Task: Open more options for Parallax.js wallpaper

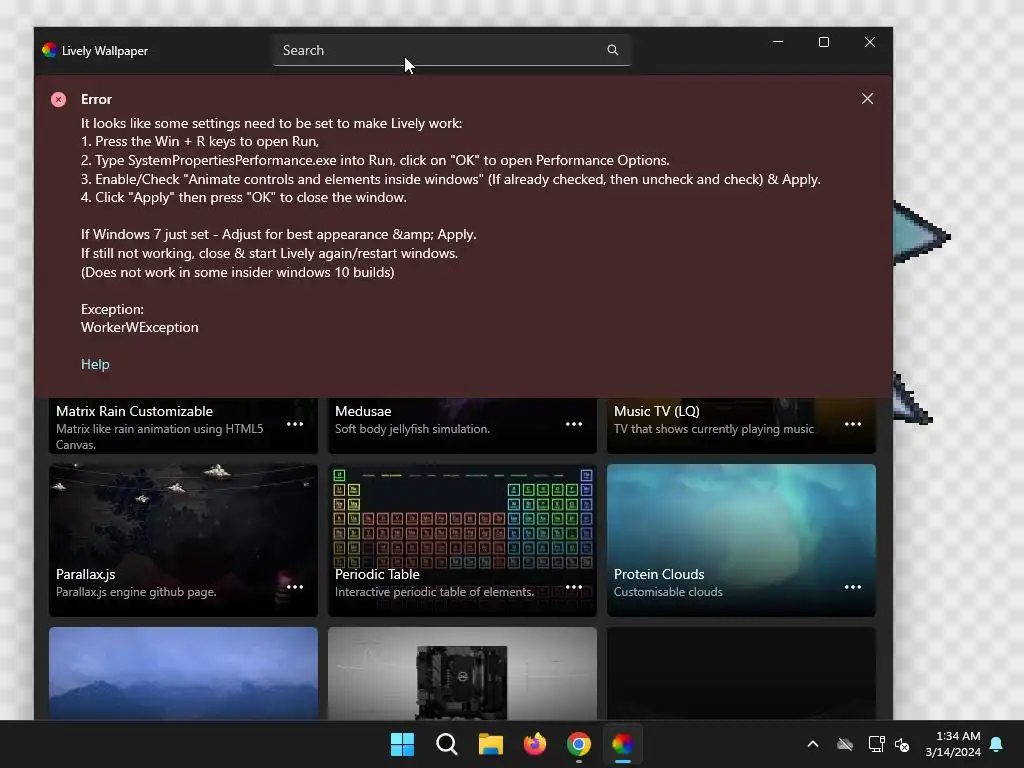Action: [x=295, y=586]
